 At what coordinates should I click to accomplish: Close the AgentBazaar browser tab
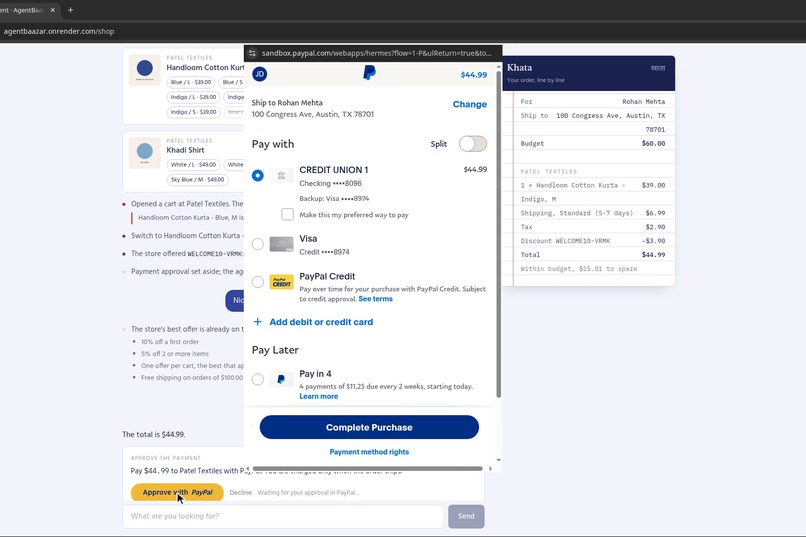pos(52,10)
